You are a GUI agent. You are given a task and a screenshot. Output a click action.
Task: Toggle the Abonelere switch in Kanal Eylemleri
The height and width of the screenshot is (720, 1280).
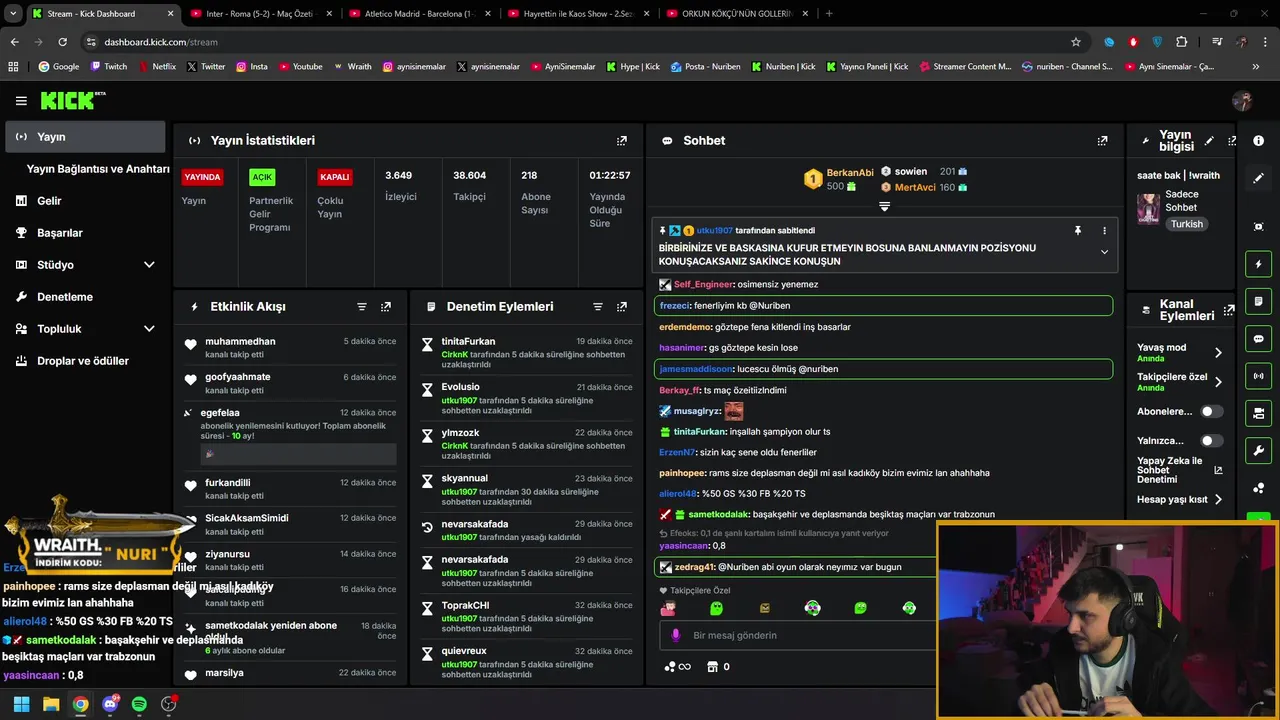1211,411
